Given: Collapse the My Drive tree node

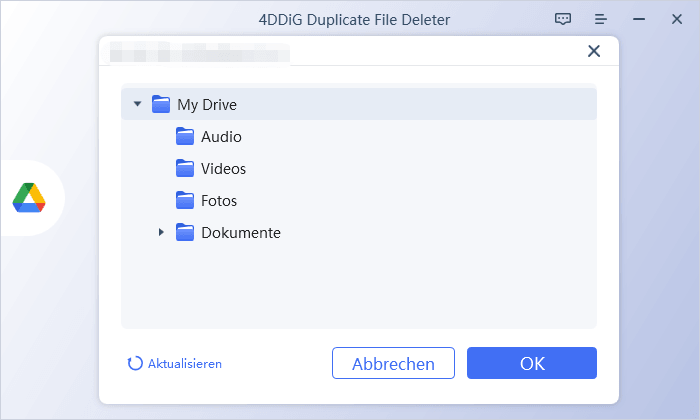Looking at the screenshot, I should (x=137, y=104).
